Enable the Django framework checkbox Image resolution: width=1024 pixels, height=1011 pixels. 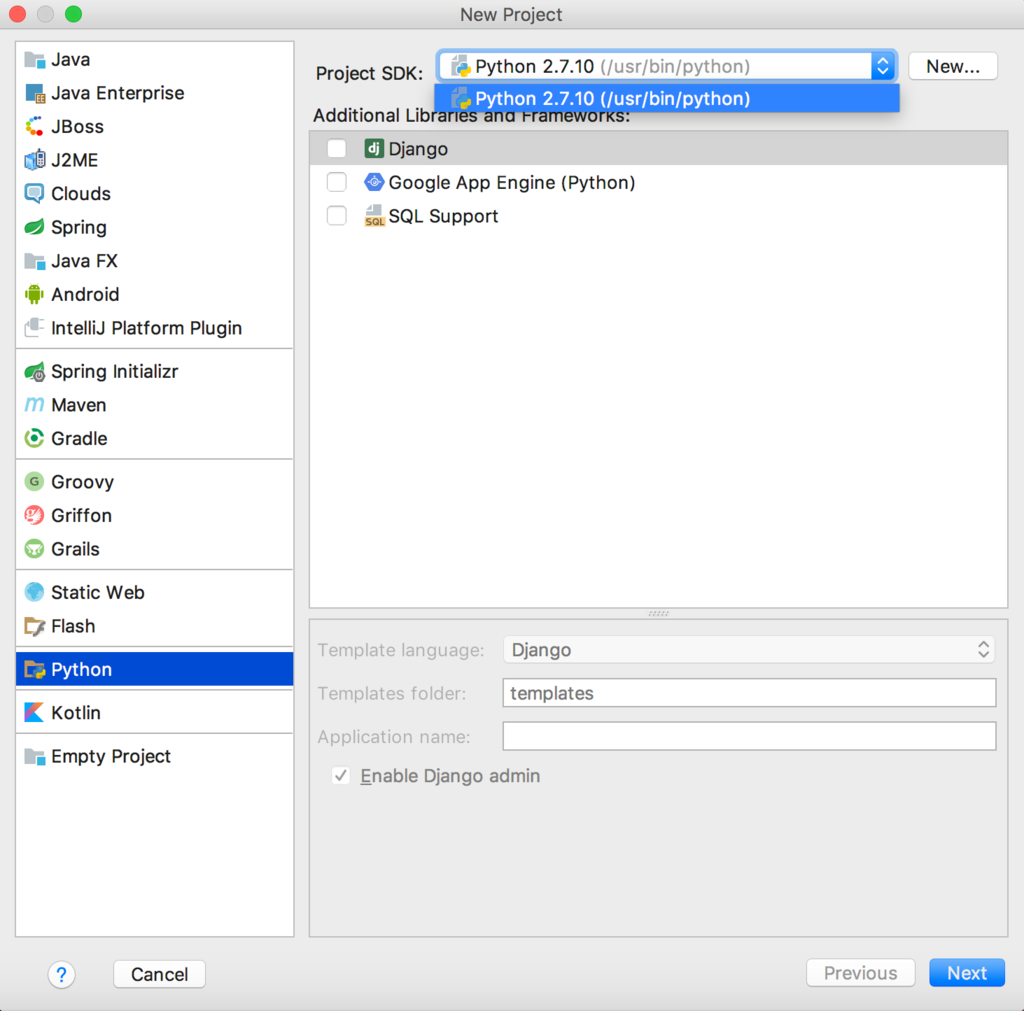point(337,149)
